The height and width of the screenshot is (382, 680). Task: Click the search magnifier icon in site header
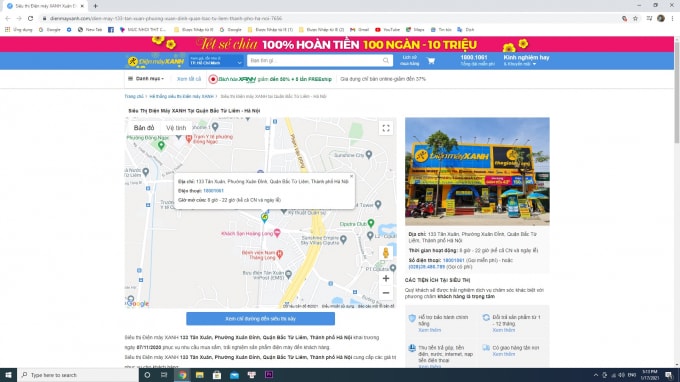386,60
